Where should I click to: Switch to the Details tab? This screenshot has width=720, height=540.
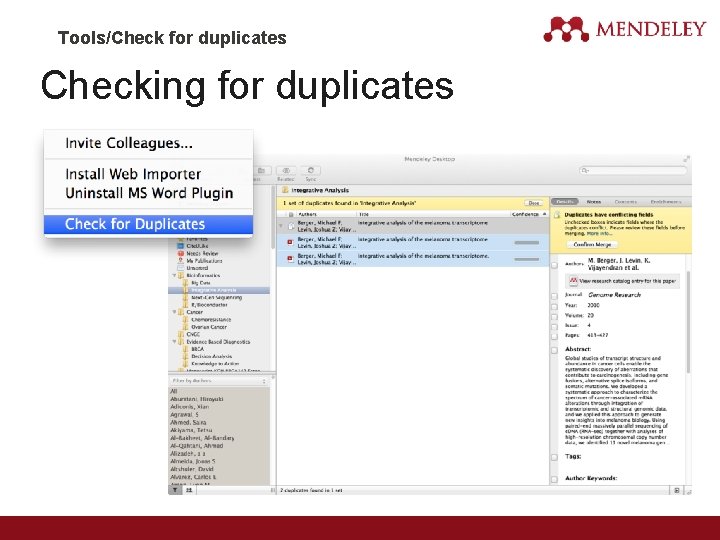pos(565,202)
